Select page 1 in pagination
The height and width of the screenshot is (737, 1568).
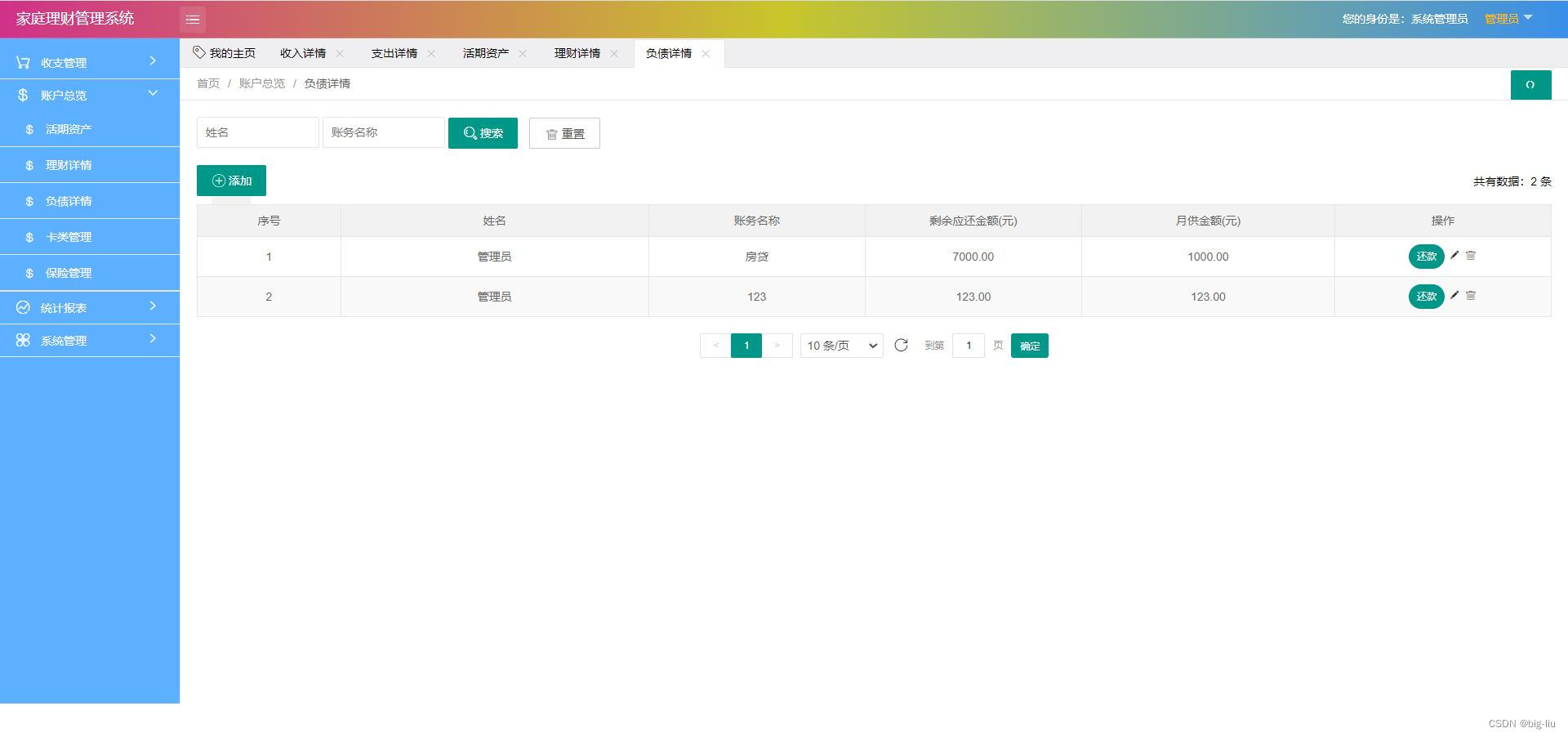[x=746, y=346]
